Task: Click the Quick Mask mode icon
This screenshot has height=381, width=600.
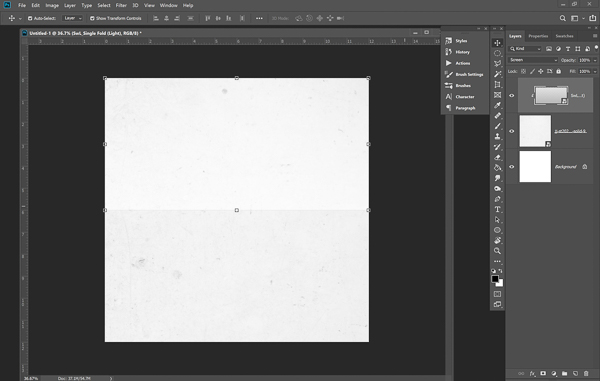Action: (497, 294)
